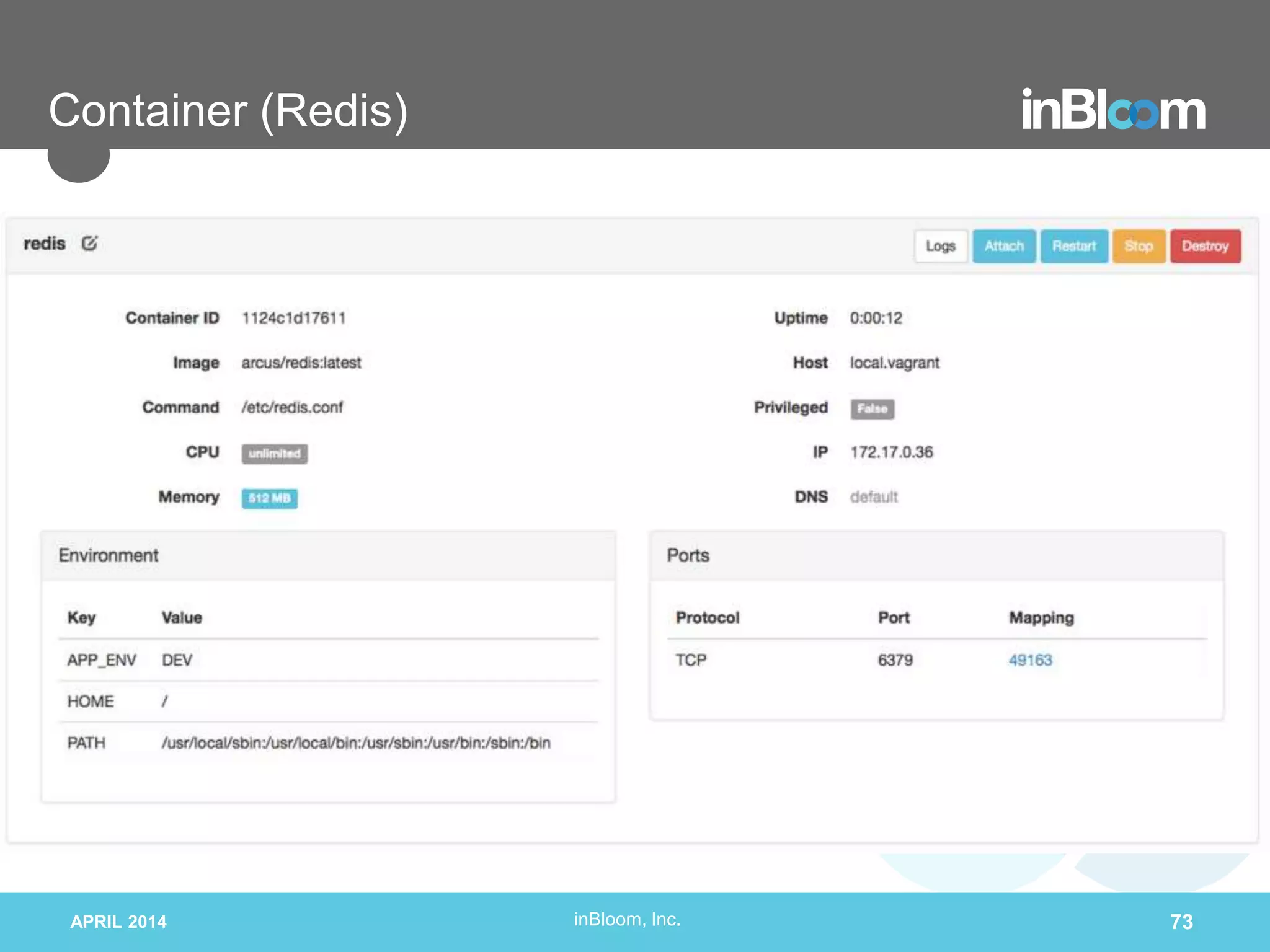Select the IP address 172.17.0.36
The height and width of the screenshot is (952, 1270).
pyautogui.click(x=891, y=452)
